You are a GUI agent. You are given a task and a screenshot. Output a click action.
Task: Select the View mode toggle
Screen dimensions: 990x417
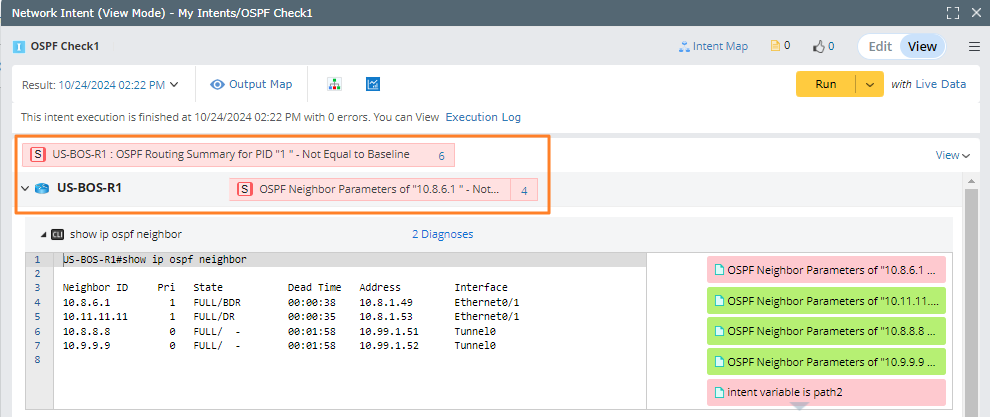tap(922, 46)
